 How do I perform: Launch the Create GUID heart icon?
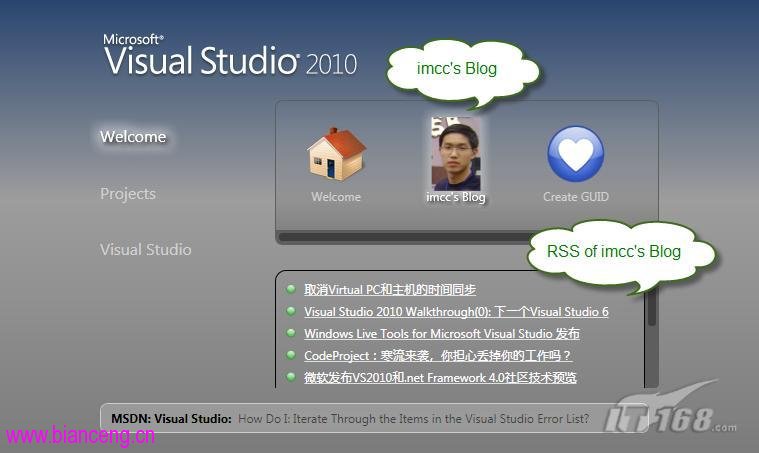click(576, 154)
